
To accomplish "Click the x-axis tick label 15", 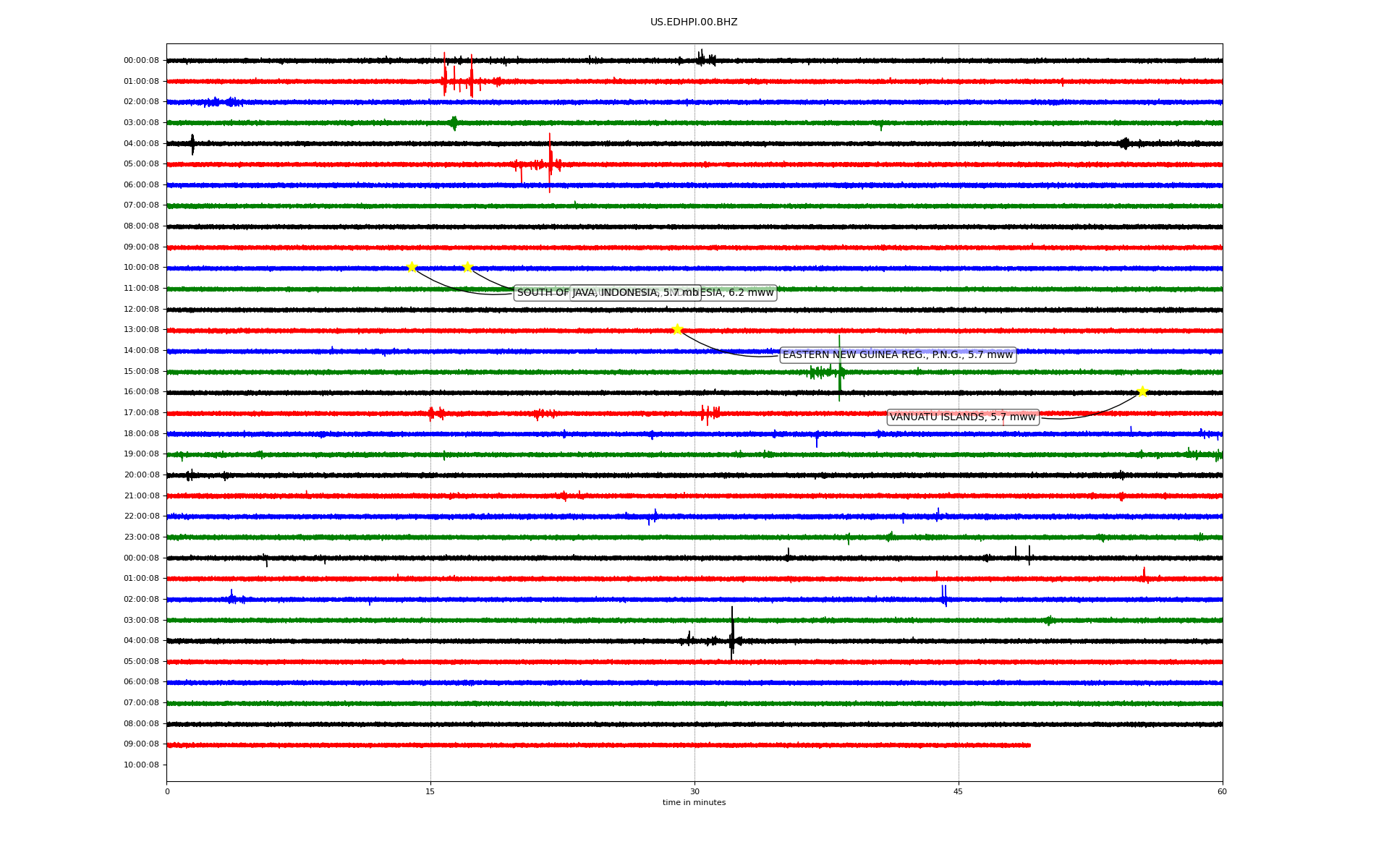I will (x=430, y=791).
